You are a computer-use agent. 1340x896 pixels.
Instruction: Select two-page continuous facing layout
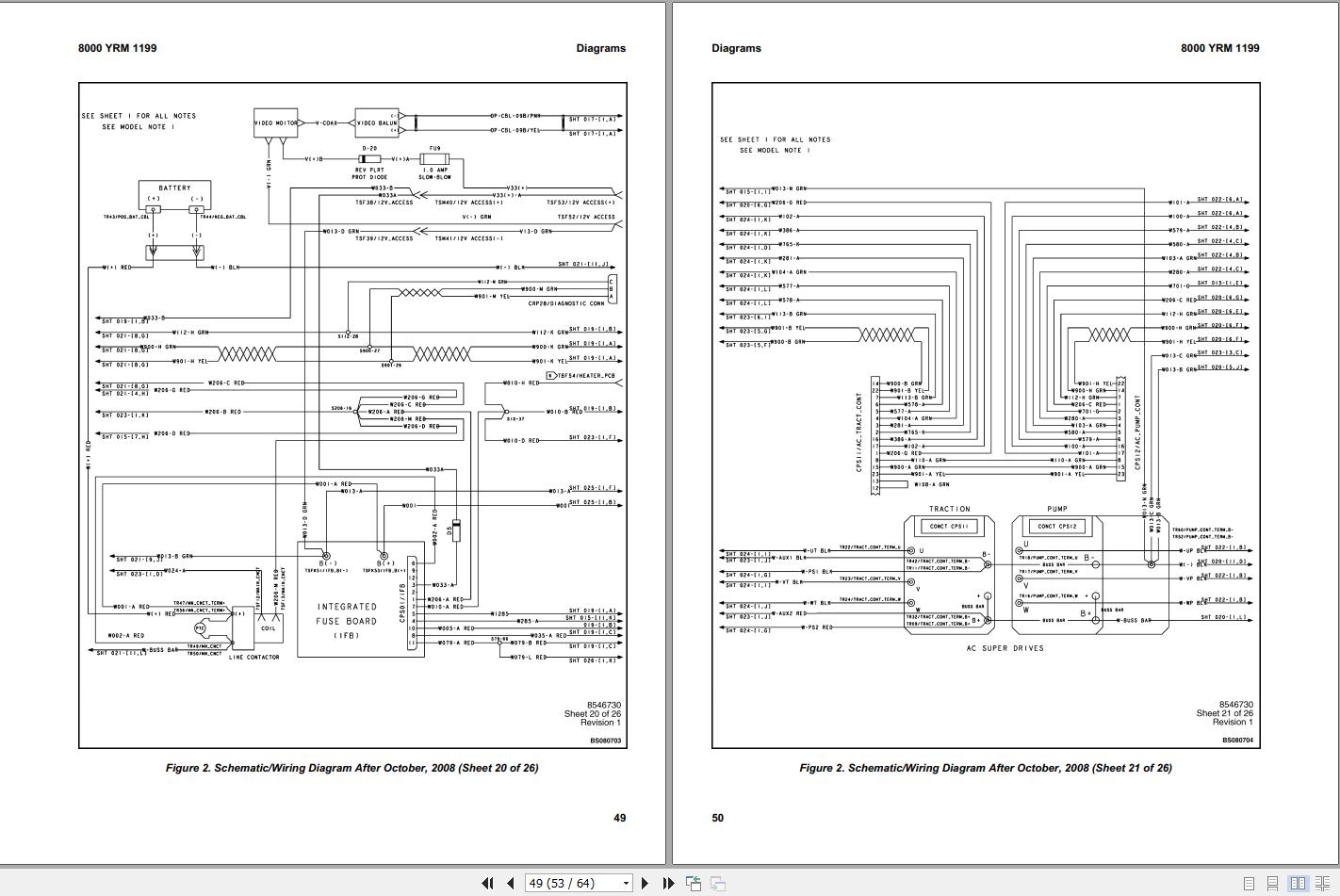point(1322,883)
